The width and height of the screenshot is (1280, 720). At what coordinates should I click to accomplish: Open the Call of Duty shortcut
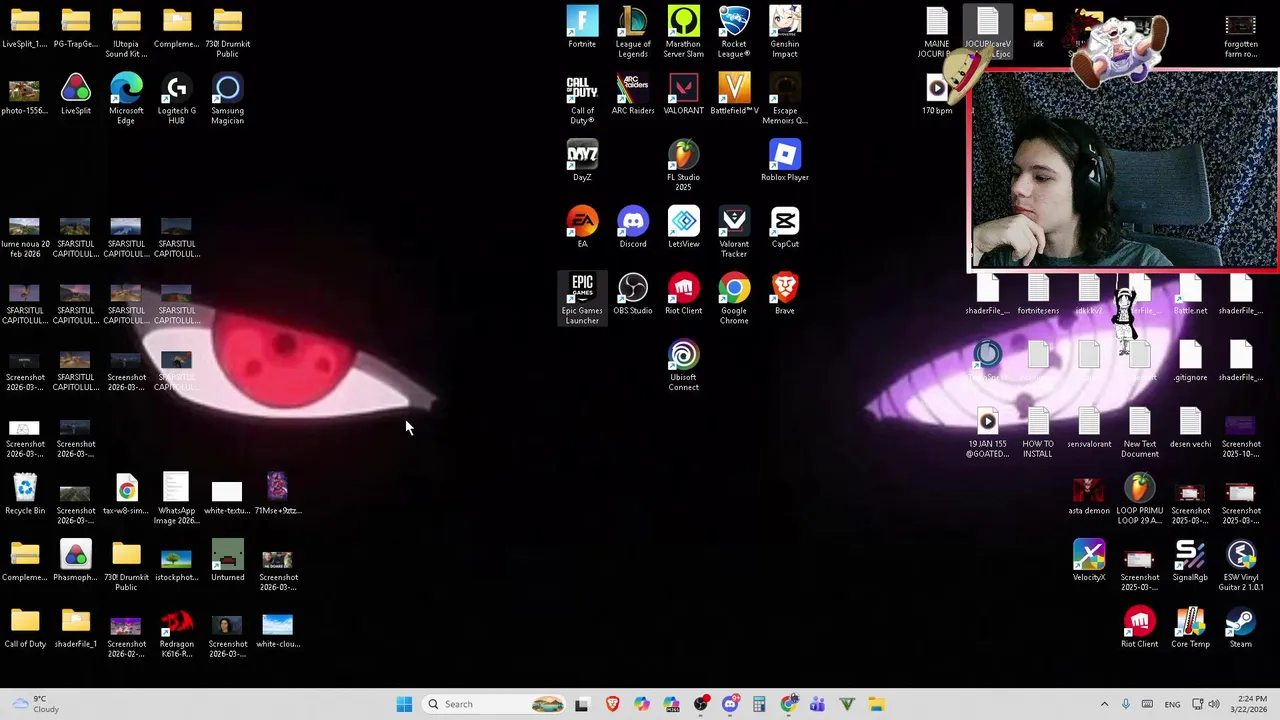point(582,98)
